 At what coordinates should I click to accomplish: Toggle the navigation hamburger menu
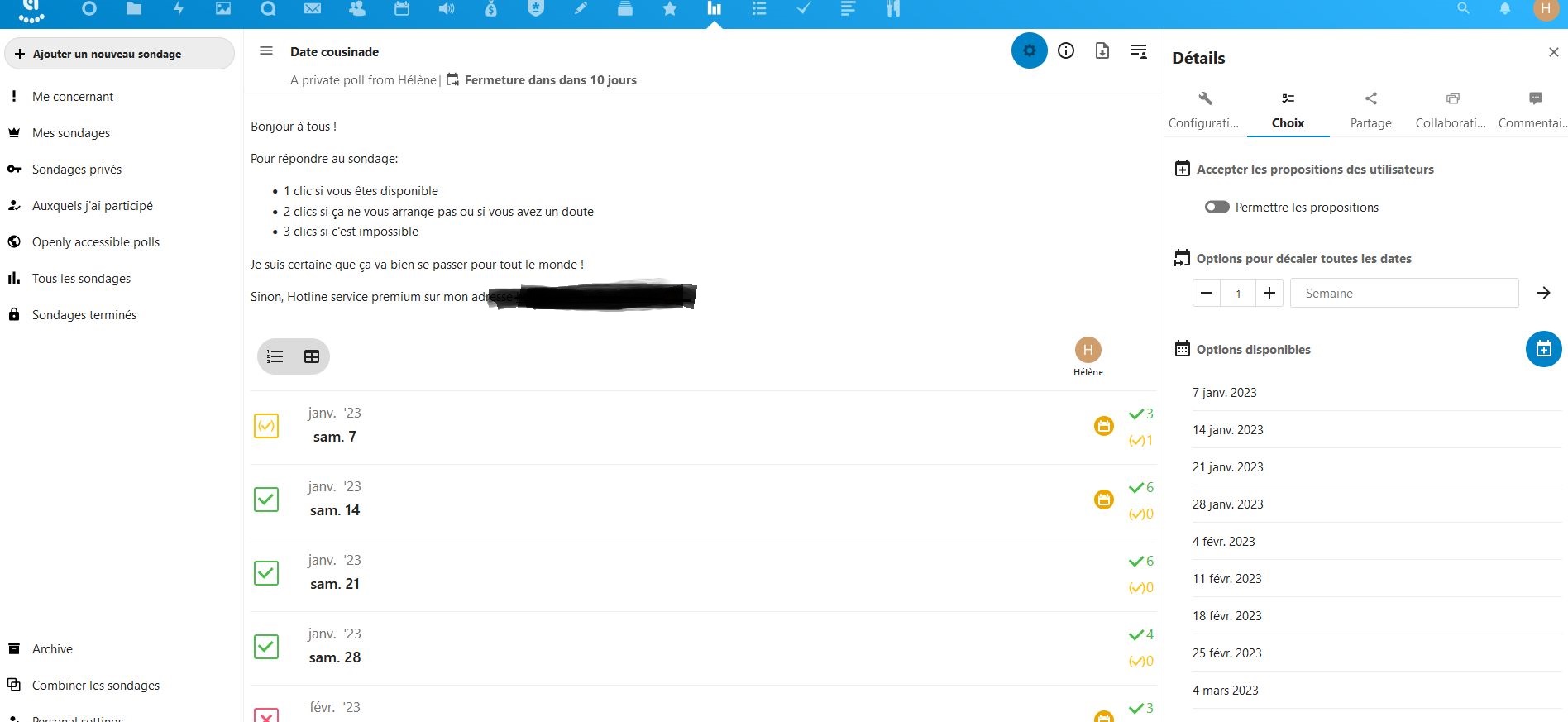click(266, 51)
